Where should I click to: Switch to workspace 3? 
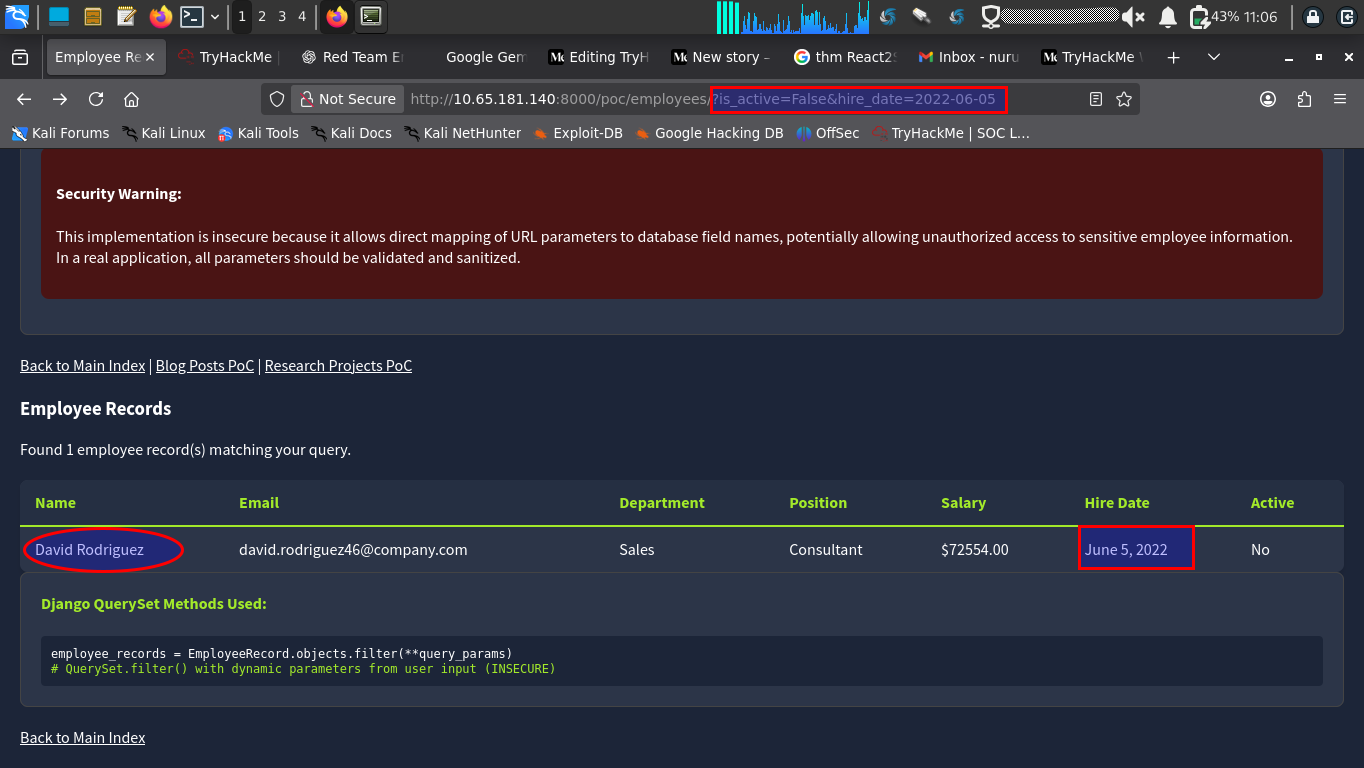[x=282, y=16]
